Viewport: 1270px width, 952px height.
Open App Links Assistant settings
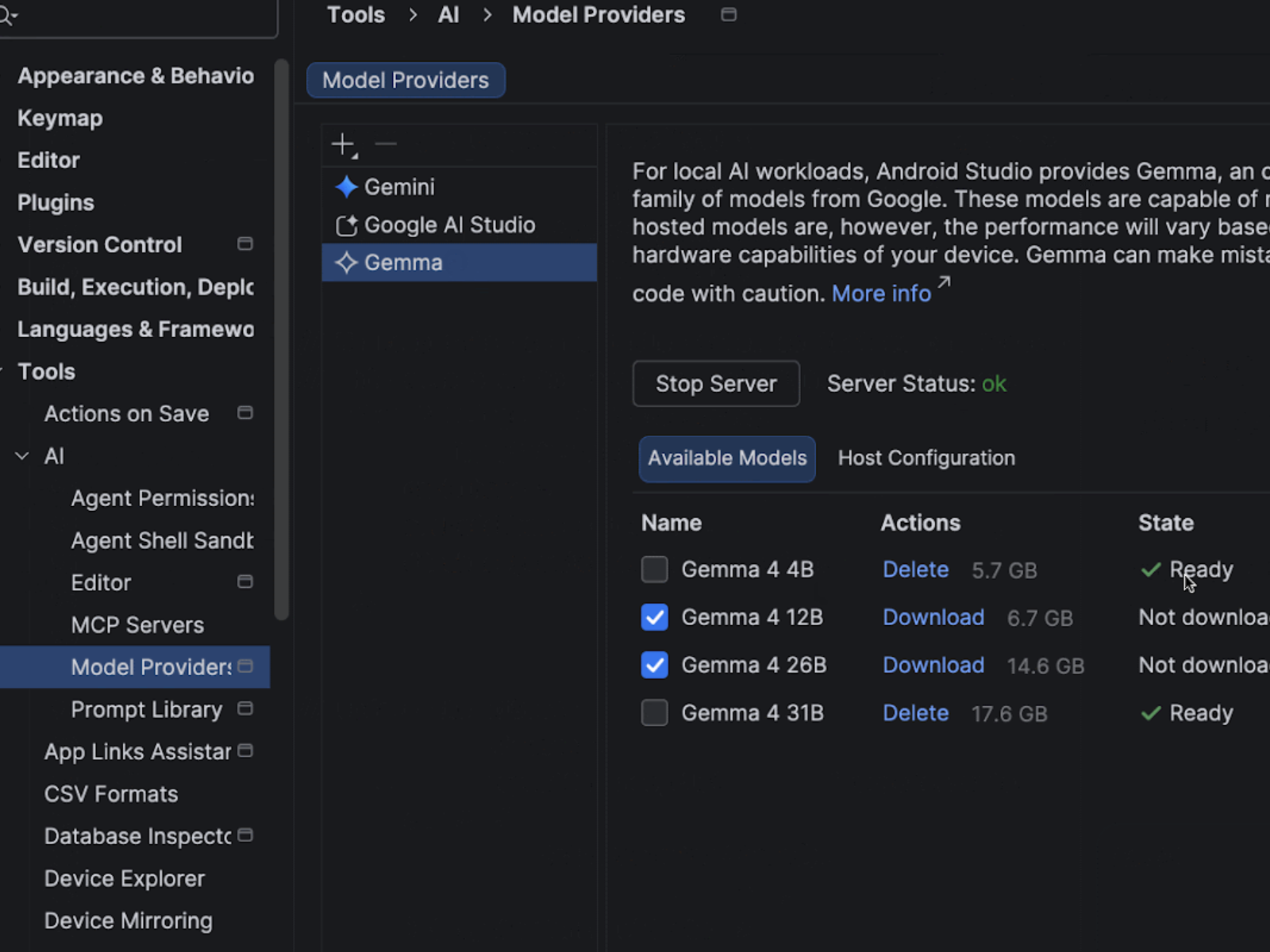[x=137, y=751]
